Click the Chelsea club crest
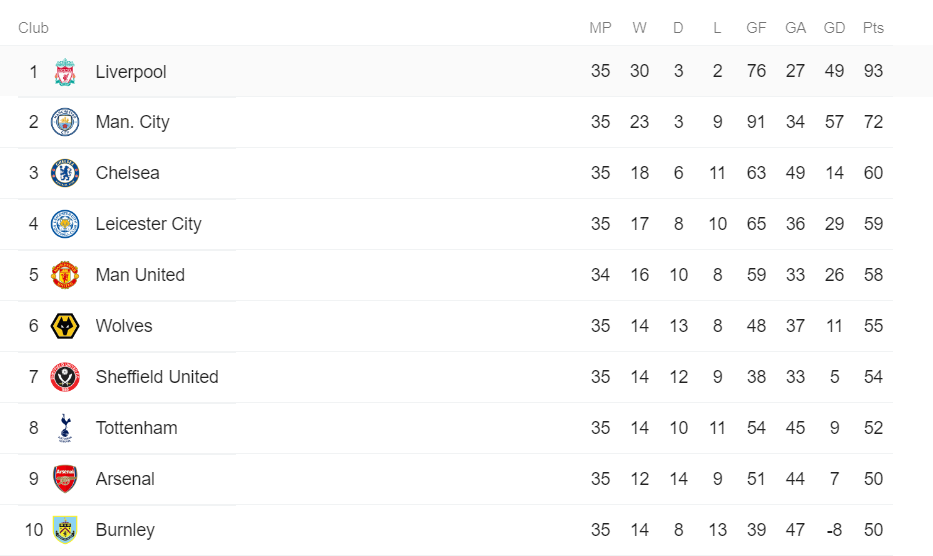 coord(65,173)
